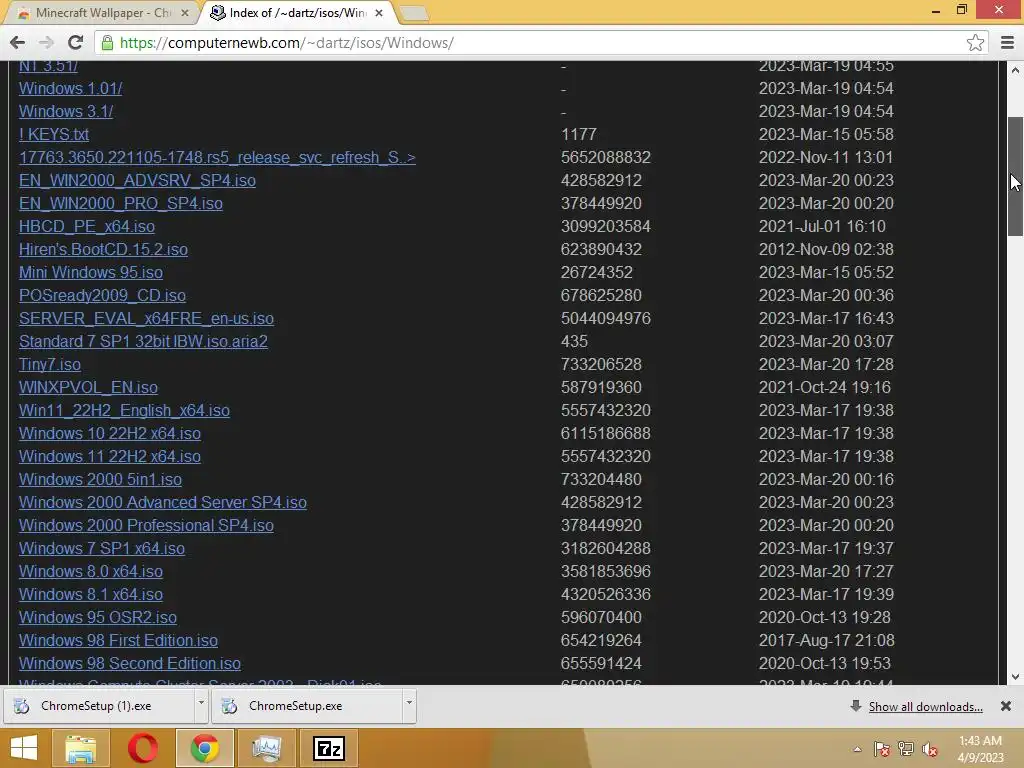
Task: Download Windows 2000 5in1.iso
Action: point(101,479)
